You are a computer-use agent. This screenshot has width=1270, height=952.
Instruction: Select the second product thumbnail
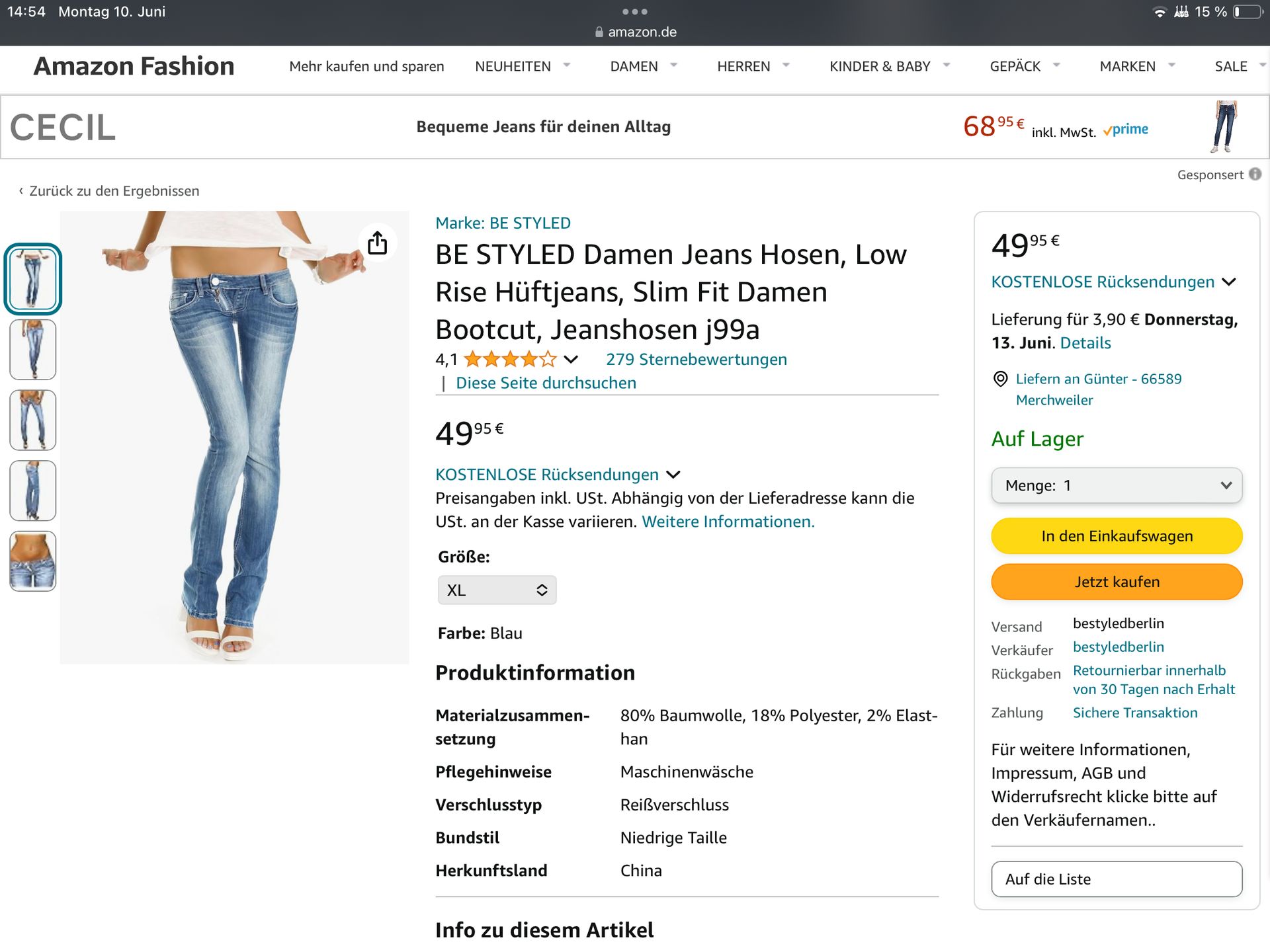click(33, 349)
